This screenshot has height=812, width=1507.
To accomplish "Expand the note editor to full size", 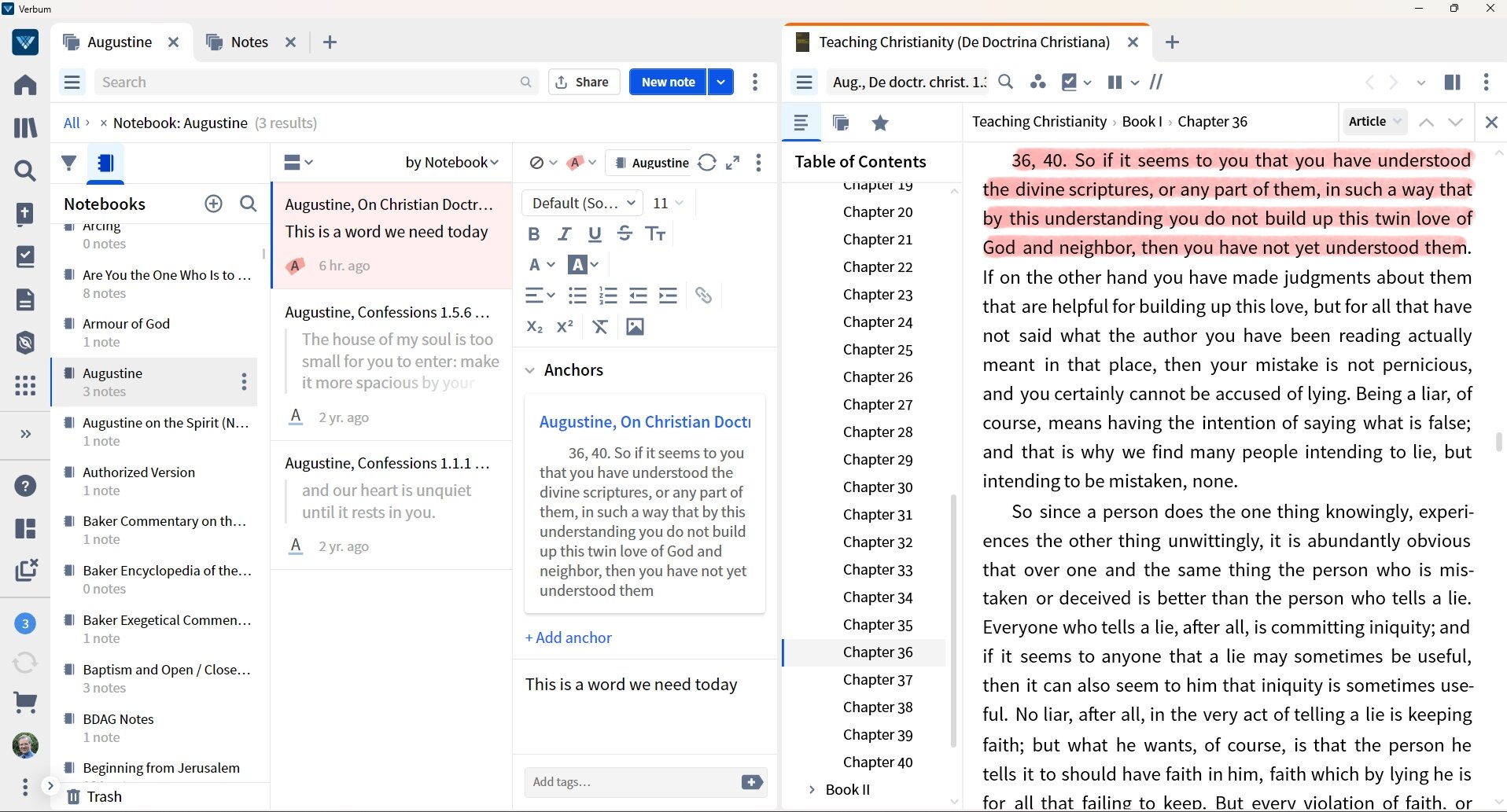I will click(732, 163).
